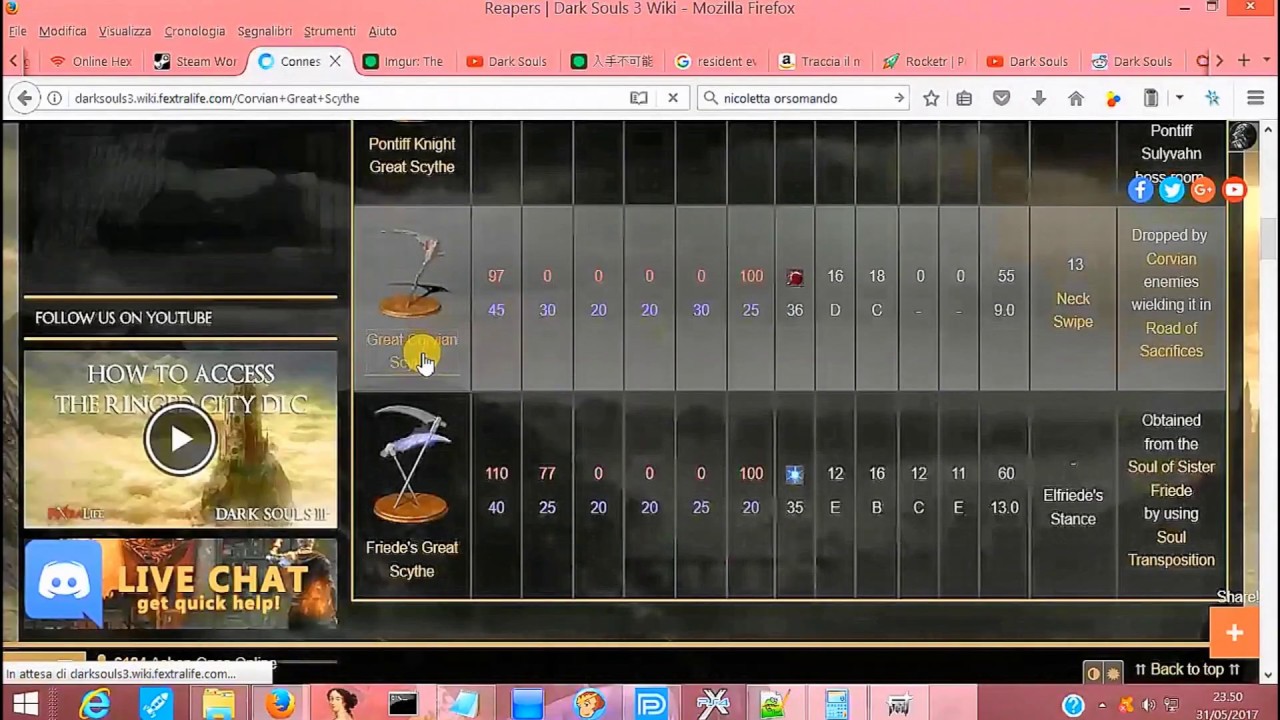Click the frost icon in Friede's row
Image resolution: width=1280 pixels, height=720 pixels.
pos(795,475)
